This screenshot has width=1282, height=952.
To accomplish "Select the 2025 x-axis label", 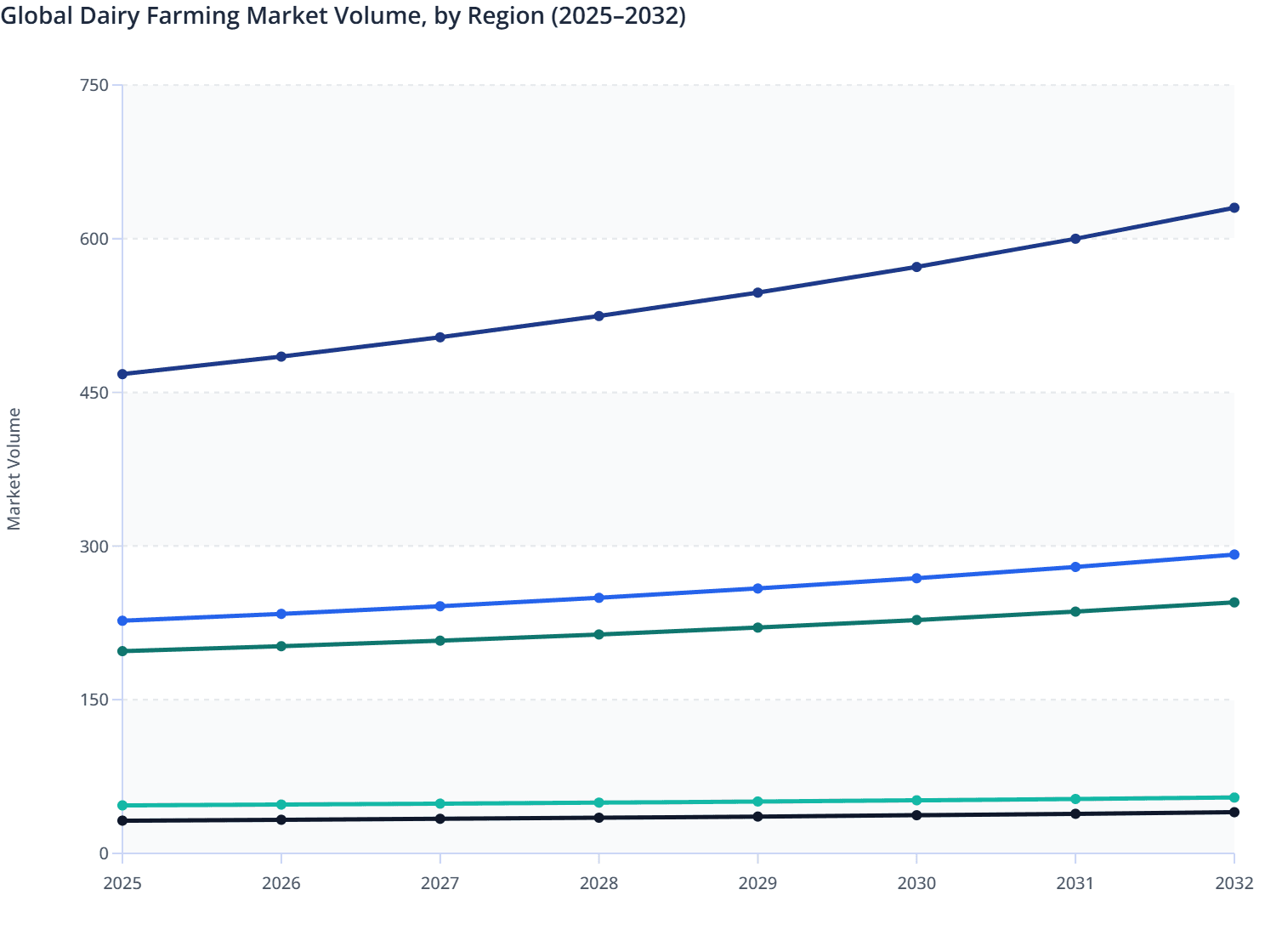I will tap(122, 884).
